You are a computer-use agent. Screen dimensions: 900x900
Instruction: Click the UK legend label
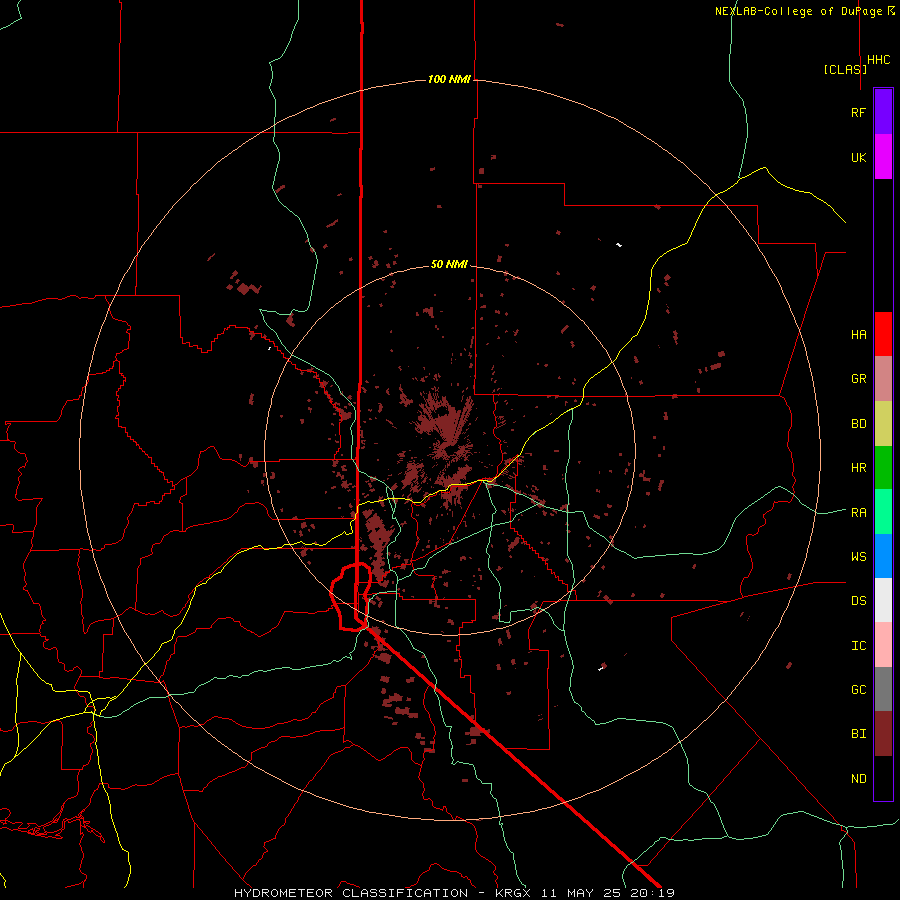(858, 157)
